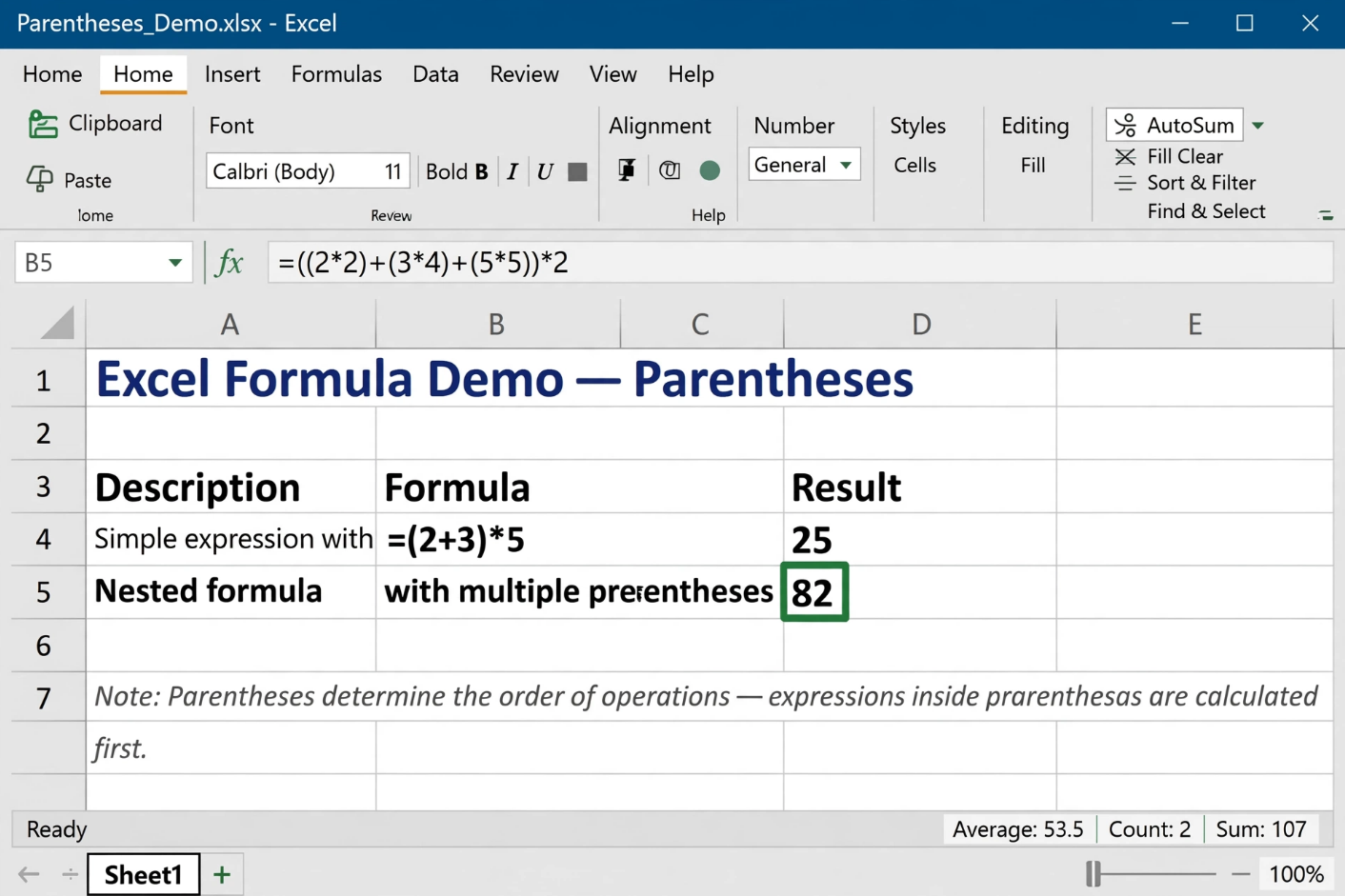The width and height of the screenshot is (1345, 896).
Task: Select column B header
Action: pyautogui.click(x=497, y=324)
